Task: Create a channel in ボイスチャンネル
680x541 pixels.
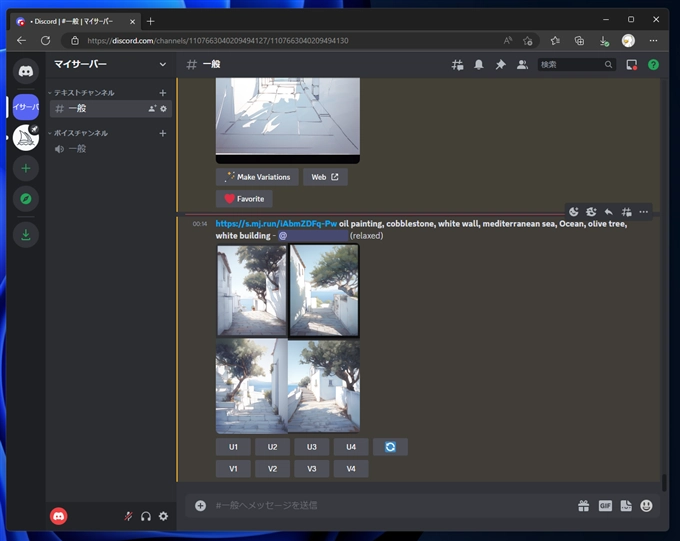Action: coord(163,133)
